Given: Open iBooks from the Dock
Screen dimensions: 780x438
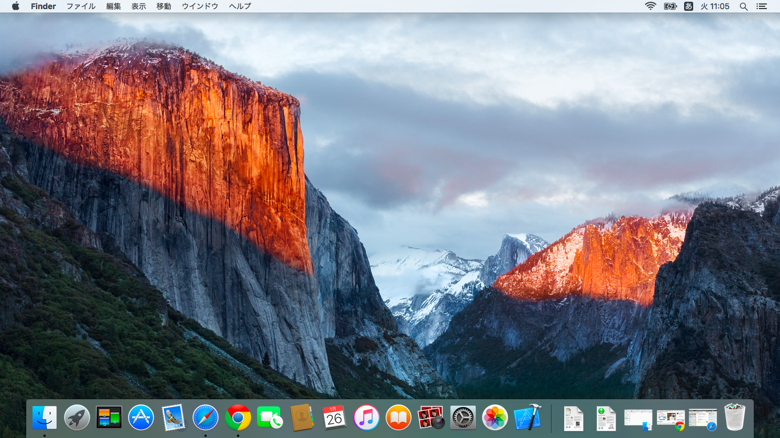Looking at the screenshot, I should coord(398,417).
